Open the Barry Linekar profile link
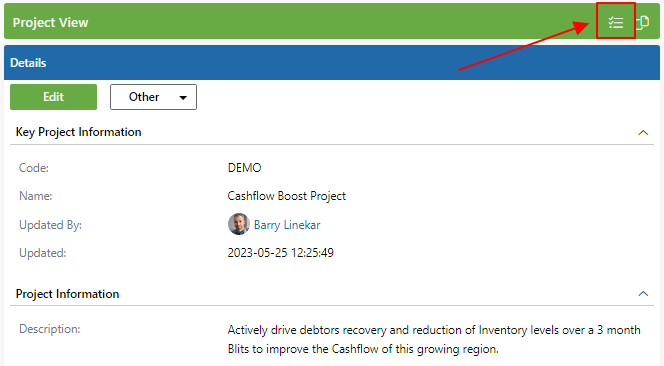664x366 pixels. [x=287, y=225]
